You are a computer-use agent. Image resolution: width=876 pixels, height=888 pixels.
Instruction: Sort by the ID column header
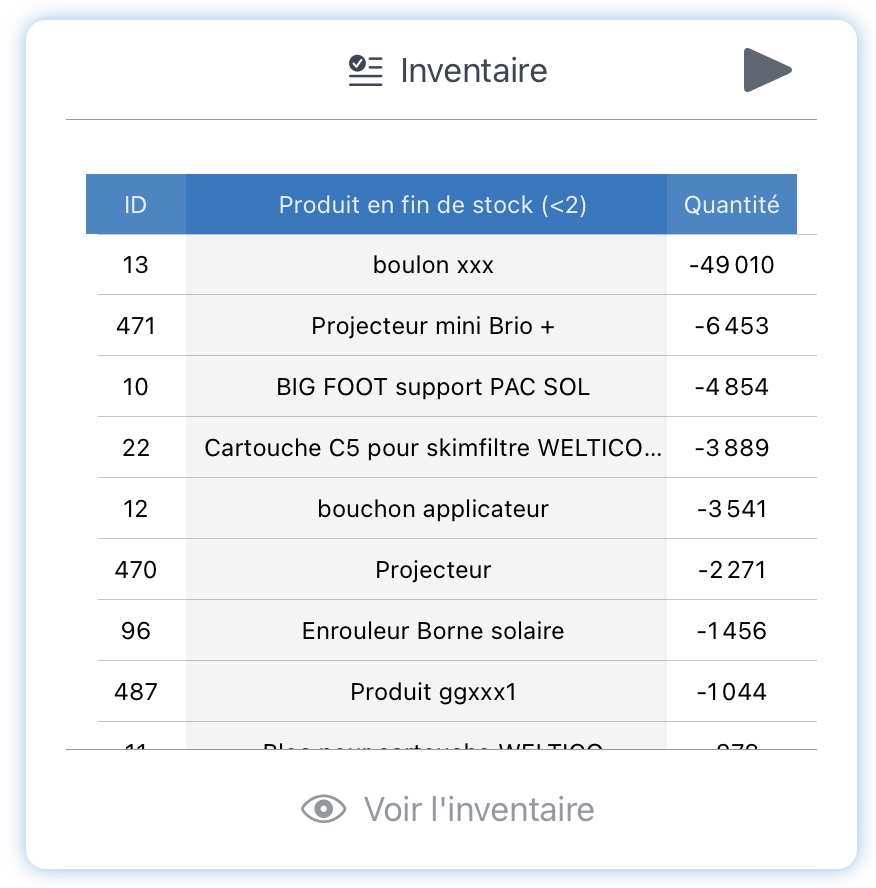(136, 204)
